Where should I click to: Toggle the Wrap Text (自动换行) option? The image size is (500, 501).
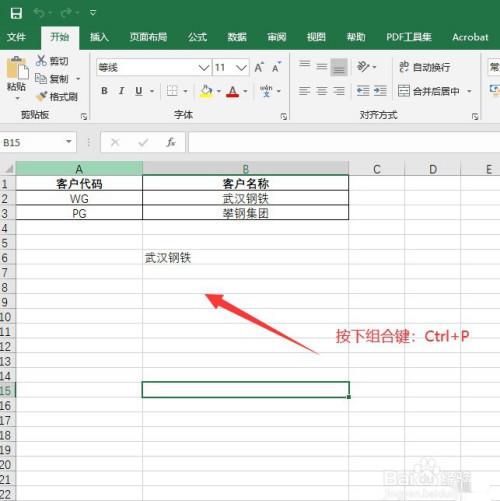coord(425,67)
